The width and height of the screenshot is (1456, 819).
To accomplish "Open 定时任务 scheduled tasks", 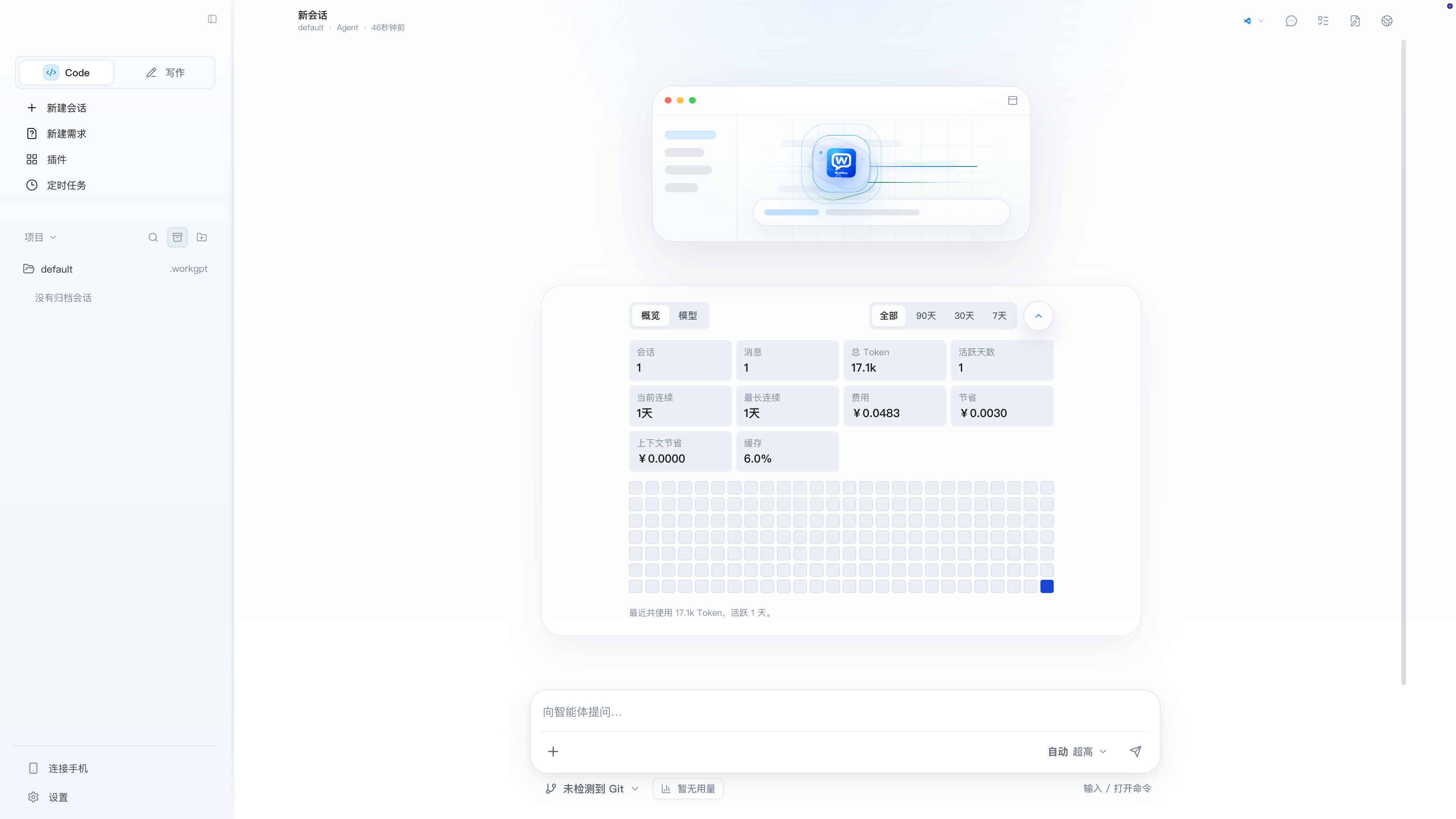I will (67, 185).
